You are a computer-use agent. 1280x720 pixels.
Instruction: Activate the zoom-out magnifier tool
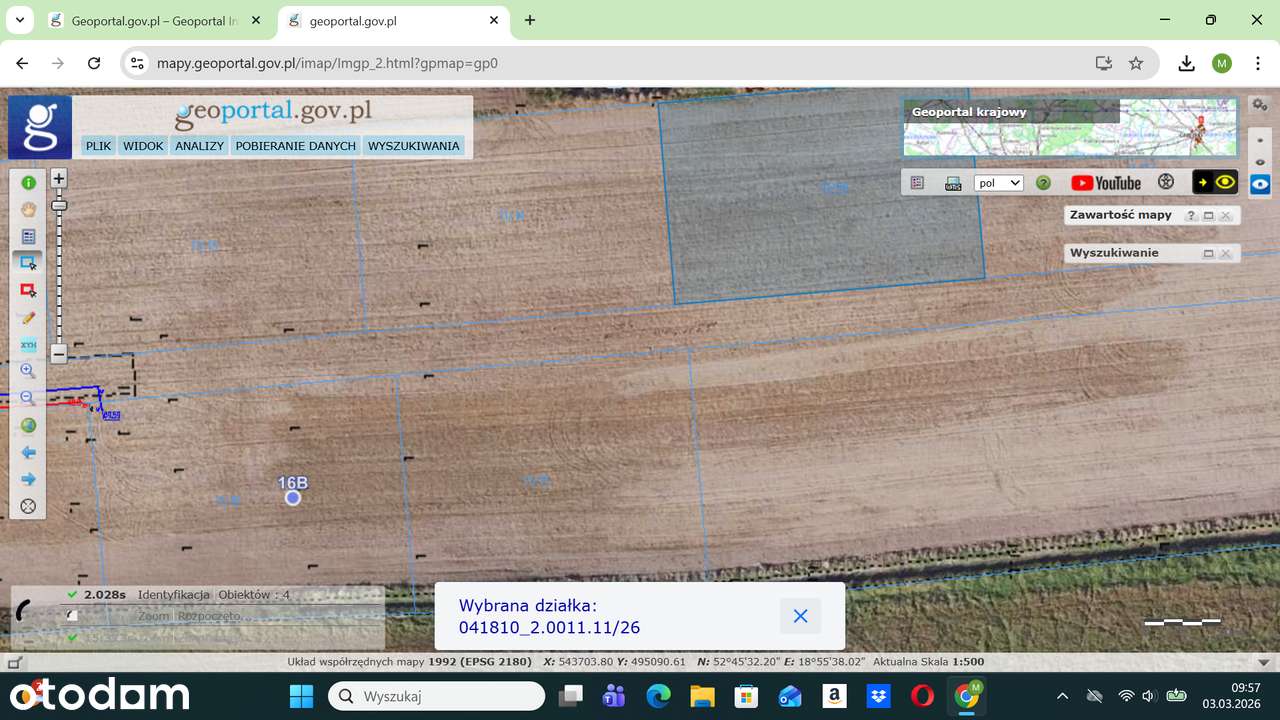[x=28, y=398]
